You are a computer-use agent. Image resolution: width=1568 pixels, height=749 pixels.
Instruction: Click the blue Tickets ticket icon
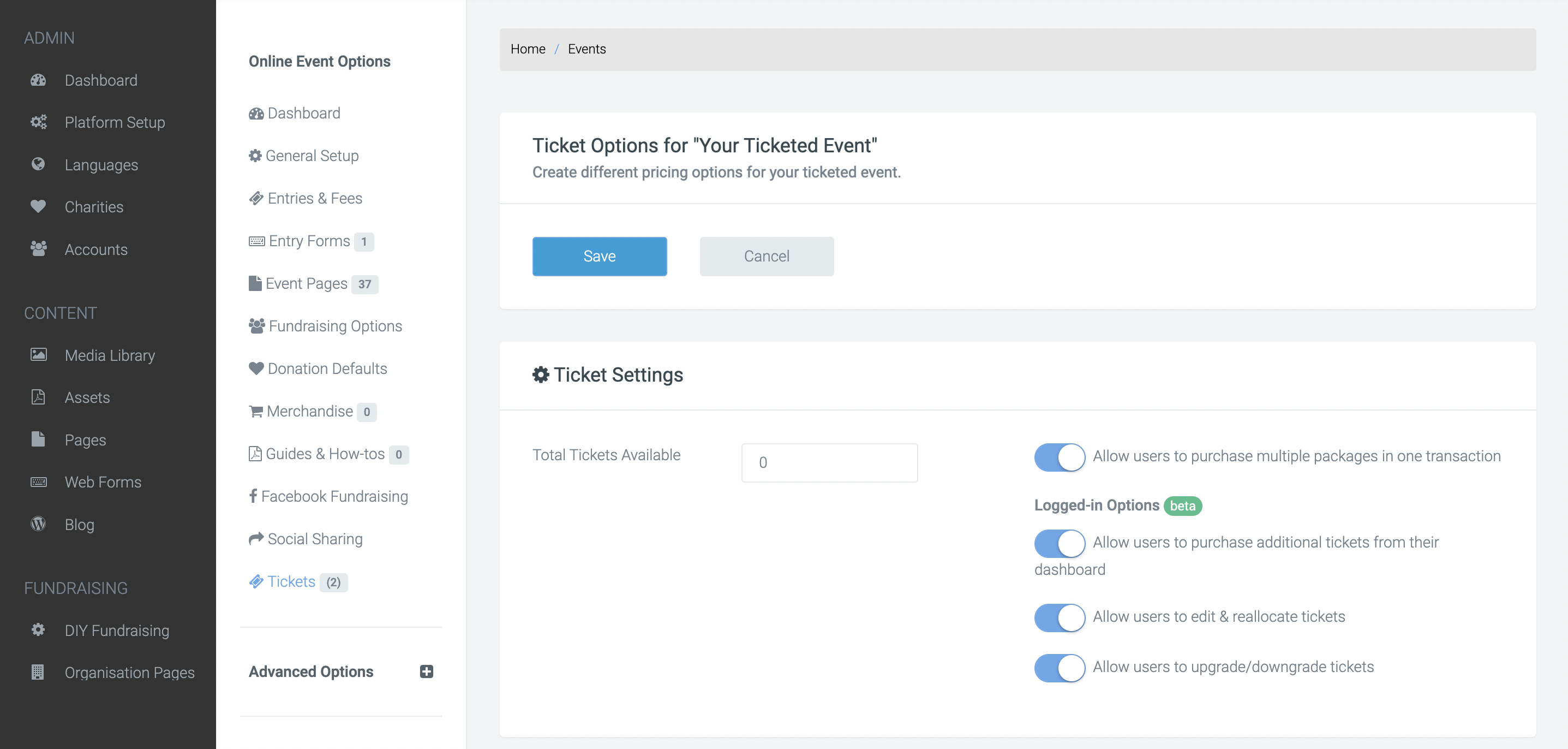[256, 581]
